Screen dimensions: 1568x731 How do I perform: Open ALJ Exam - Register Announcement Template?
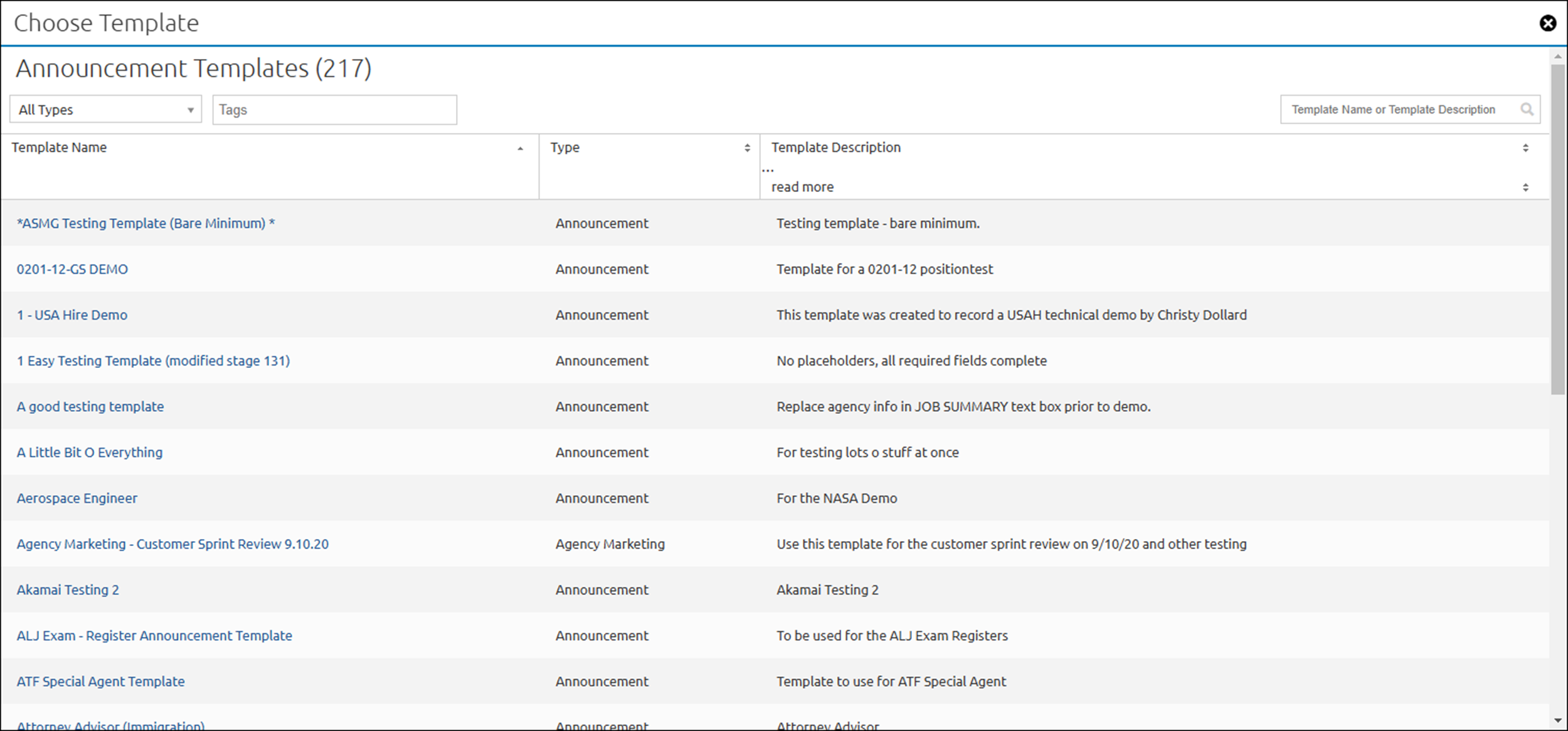coord(154,635)
